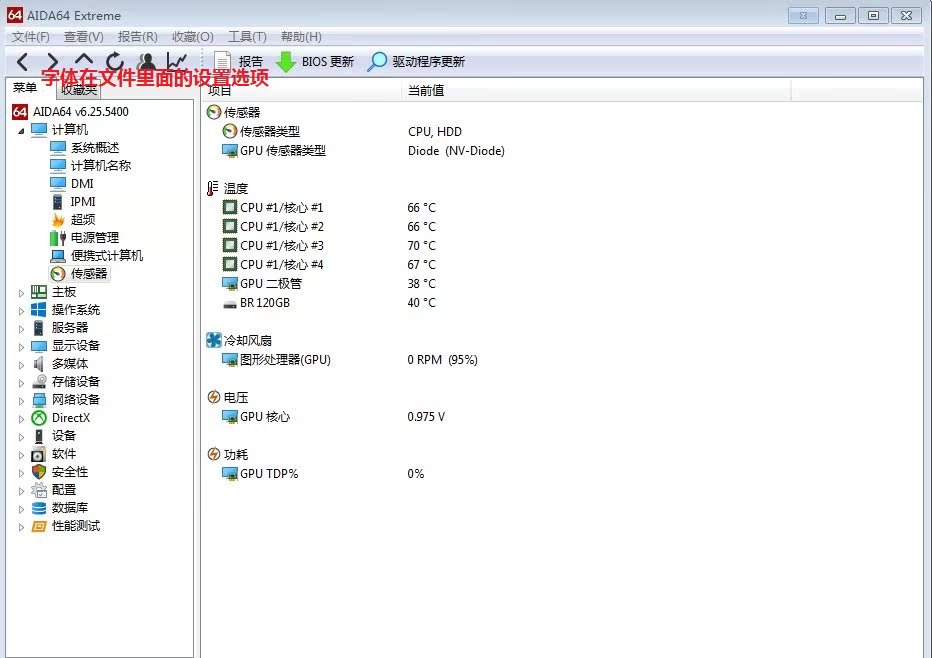Select 便携式计算机 in the tree
The height and width of the screenshot is (658, 932).
96,256
